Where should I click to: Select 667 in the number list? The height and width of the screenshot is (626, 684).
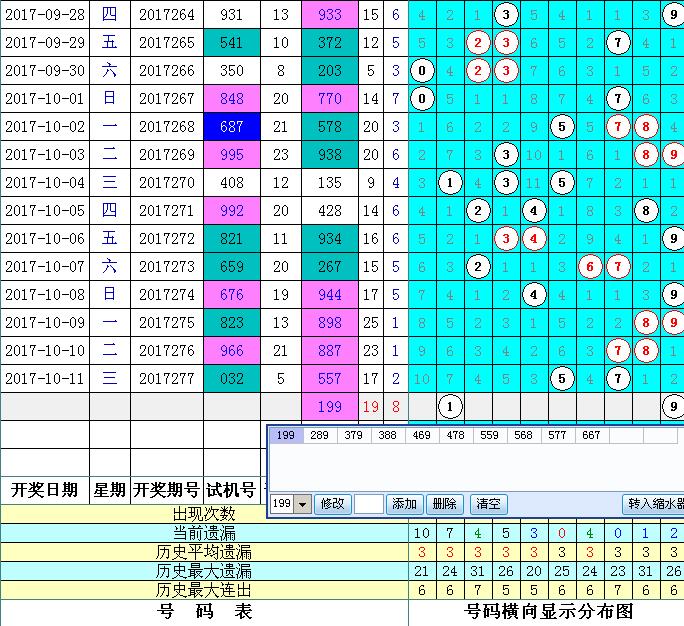[x=591, y=436]
